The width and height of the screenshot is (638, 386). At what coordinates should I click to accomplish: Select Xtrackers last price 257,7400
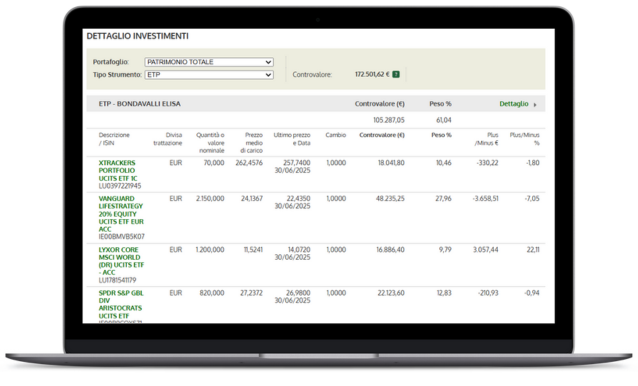(297, 163)
